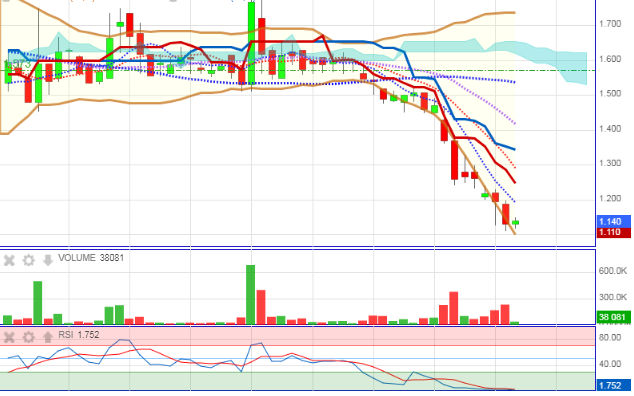This screenshot has height=396, width=634.
Task: Click the 1.600 price axis label
Action: point(610,59)
